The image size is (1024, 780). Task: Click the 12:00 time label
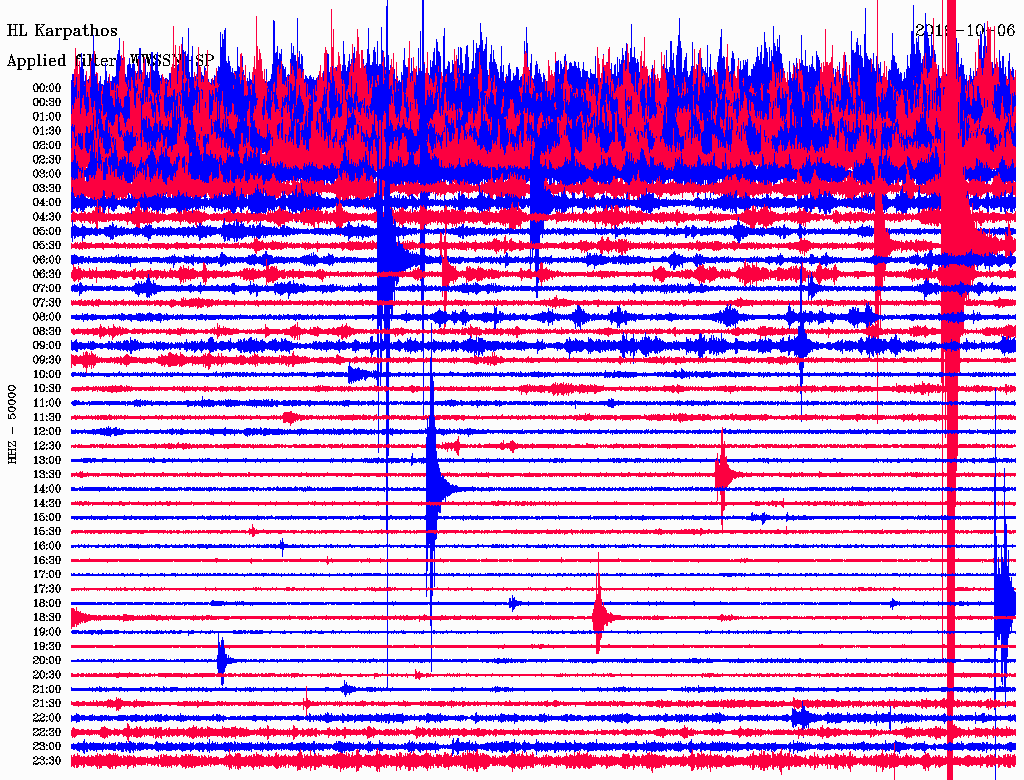coord(47,432)
